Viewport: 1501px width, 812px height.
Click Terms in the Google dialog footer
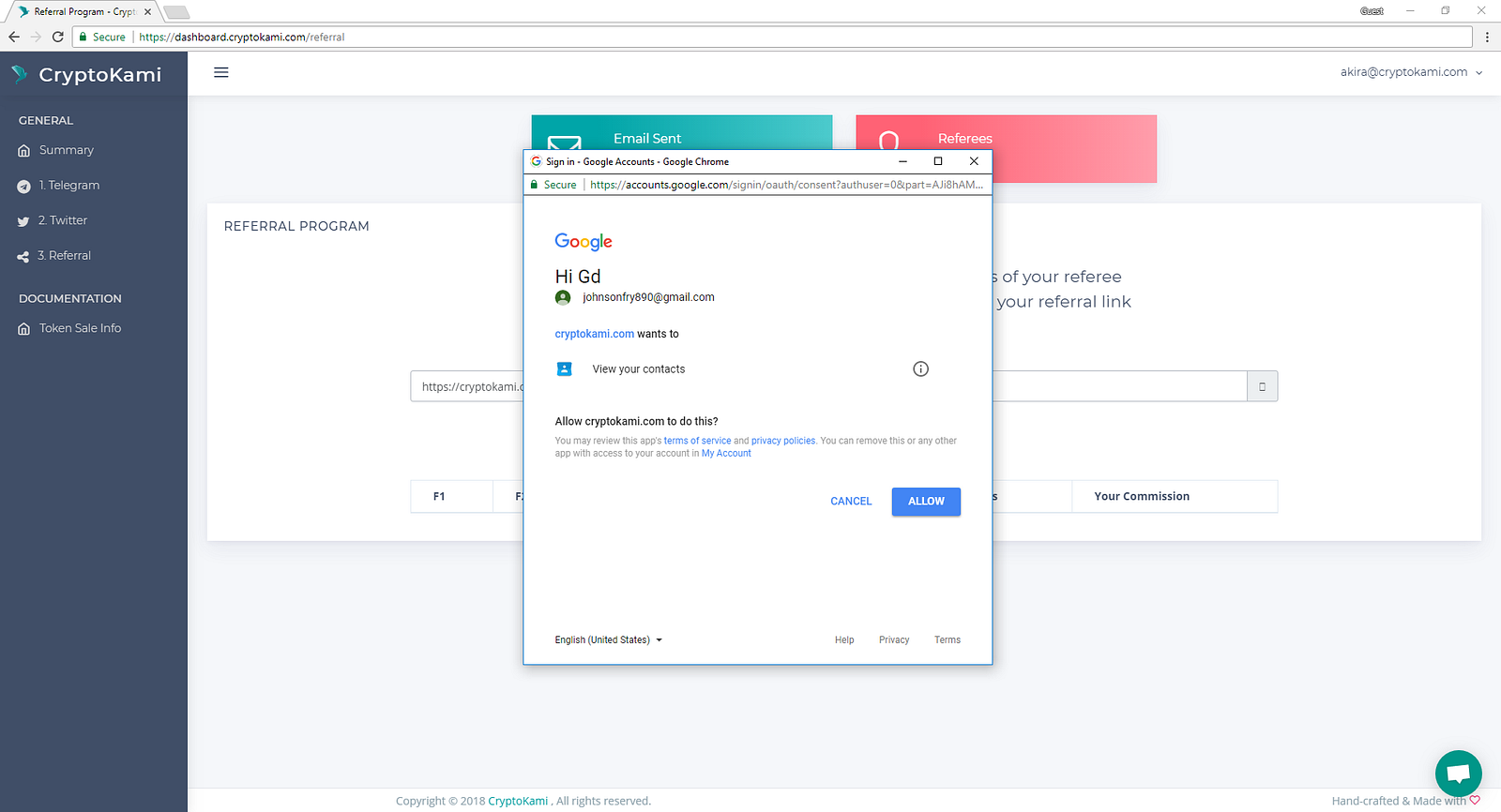pyautogui.click(x=948, y=640)
